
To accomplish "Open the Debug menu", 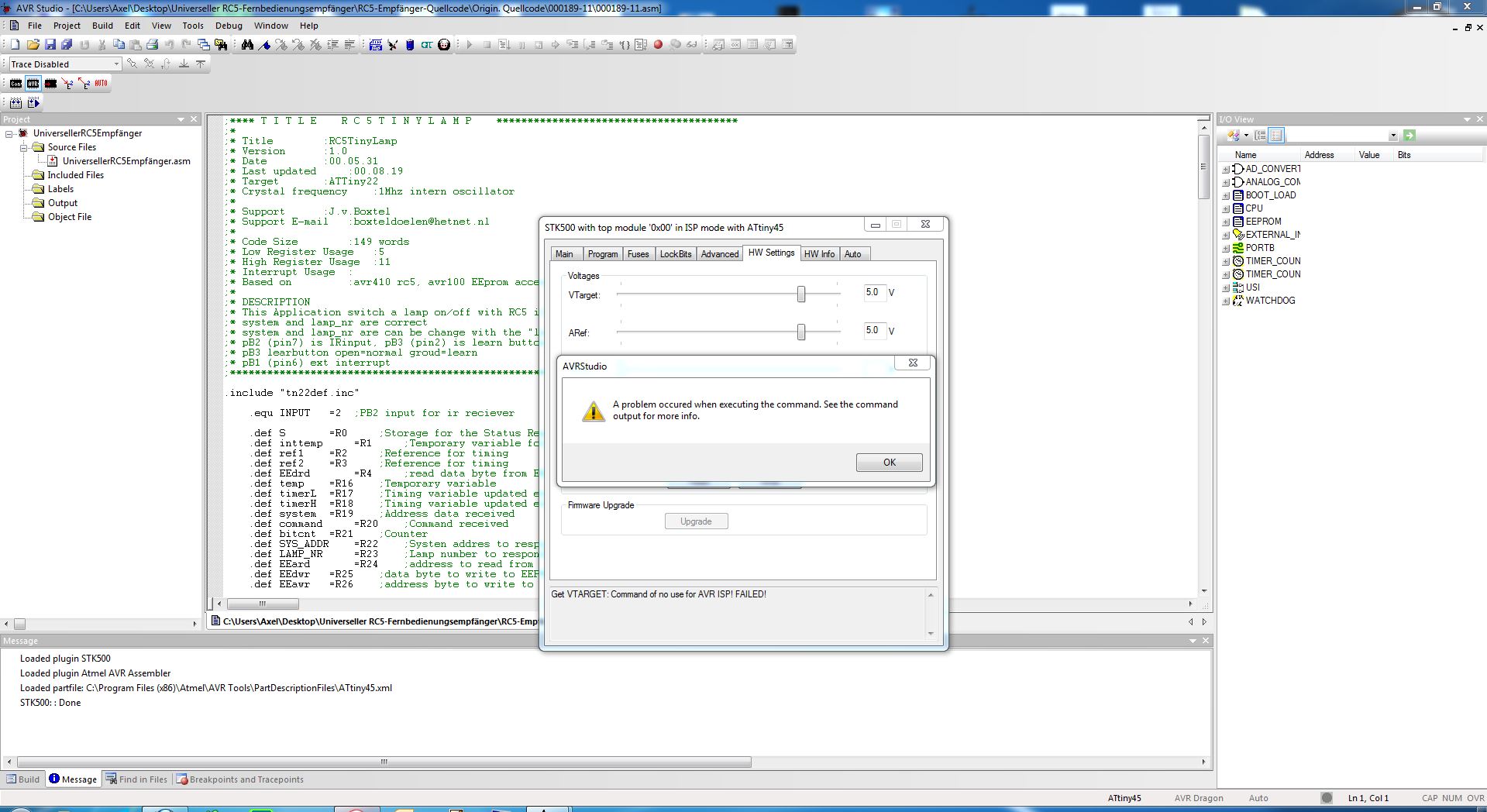I will pyautogui.click(x=229, y=26).
